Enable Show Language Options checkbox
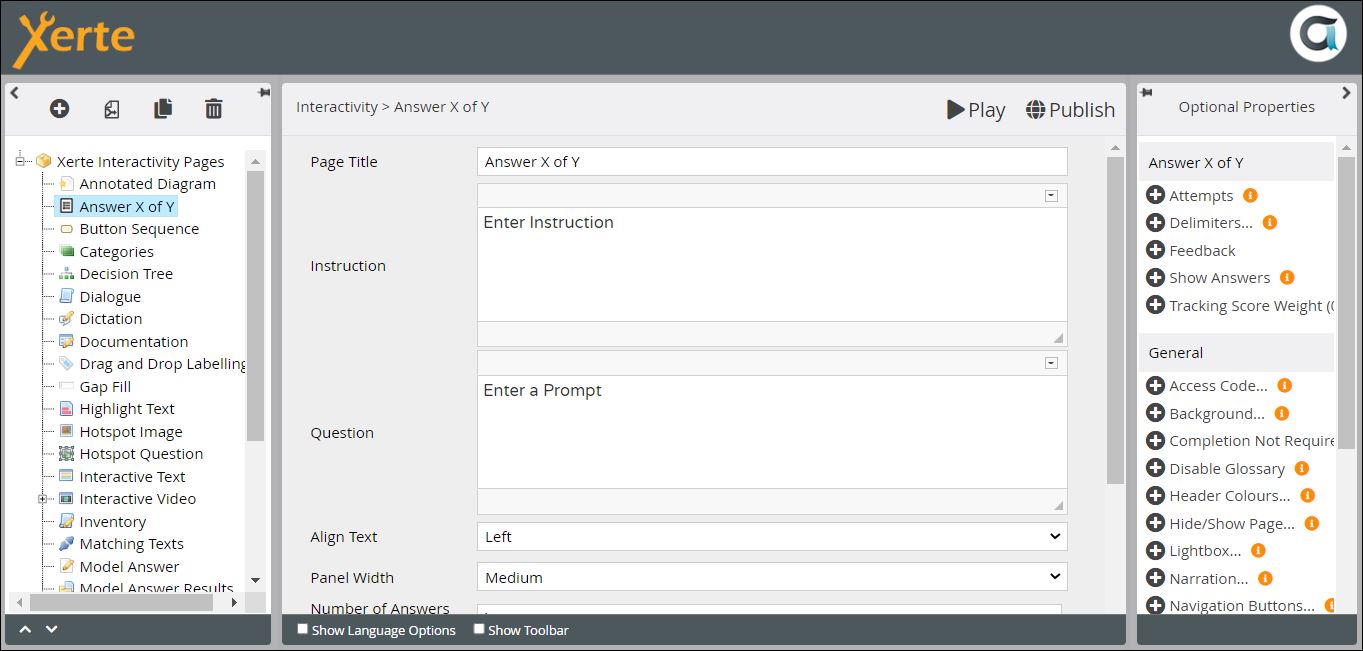Viewport: 1363px width, 651px height. (303, 629)
